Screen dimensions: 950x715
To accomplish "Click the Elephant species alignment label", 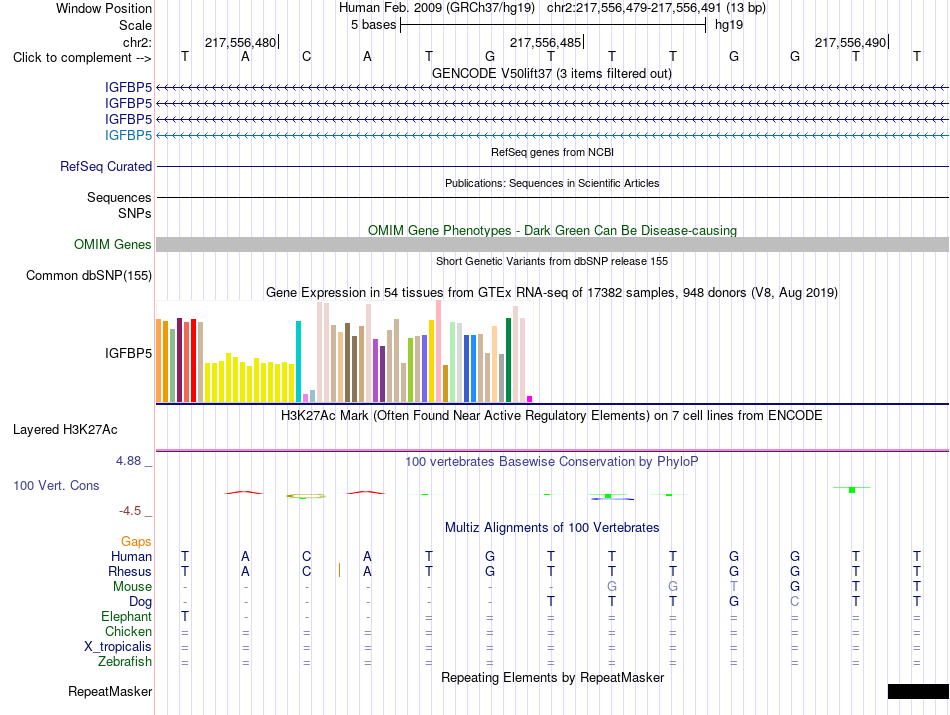I will [x=127, y=616].
